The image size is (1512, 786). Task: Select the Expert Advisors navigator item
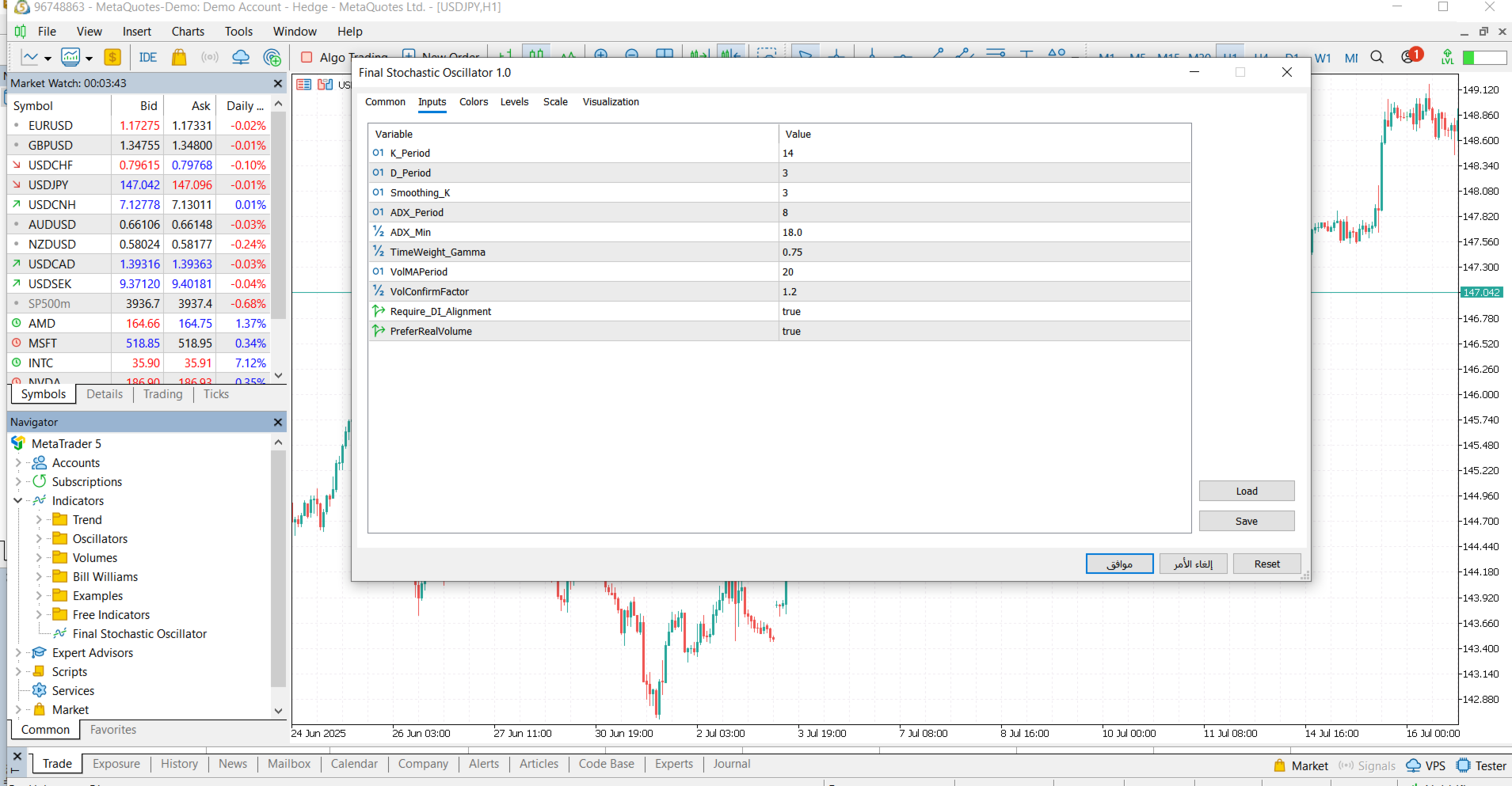93,652
